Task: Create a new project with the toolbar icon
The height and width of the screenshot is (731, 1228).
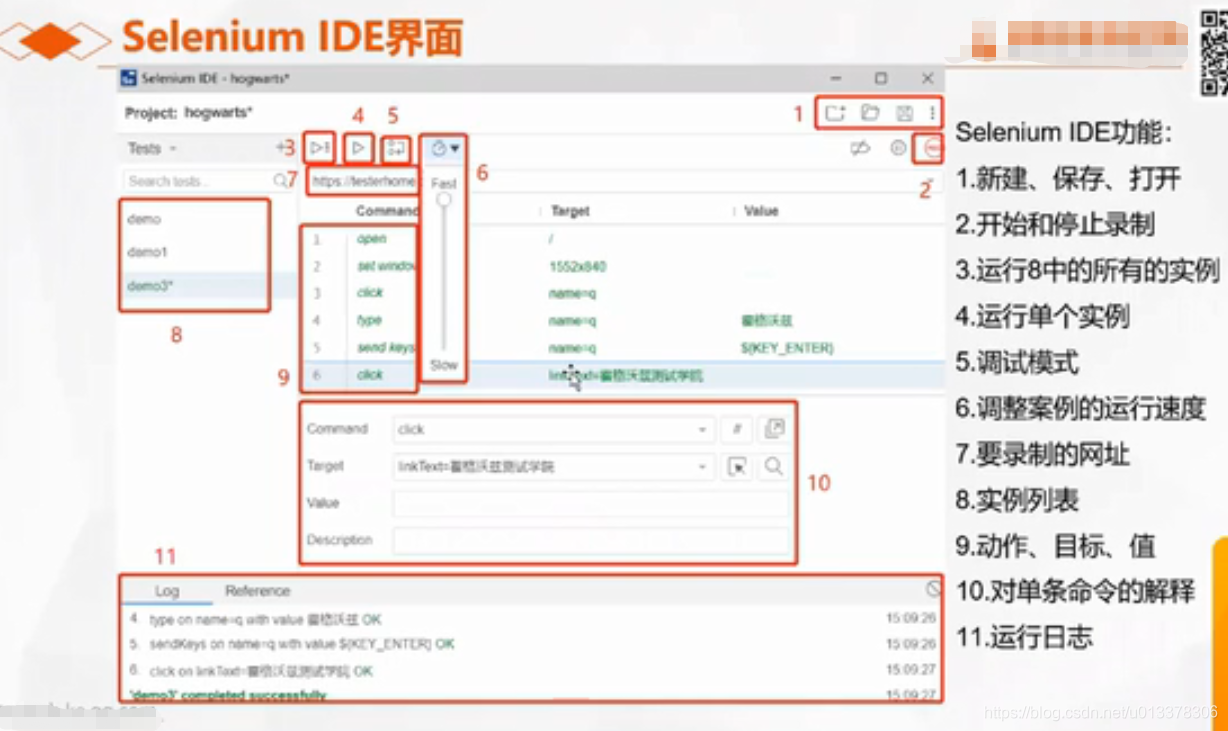Action: [835, 113]
